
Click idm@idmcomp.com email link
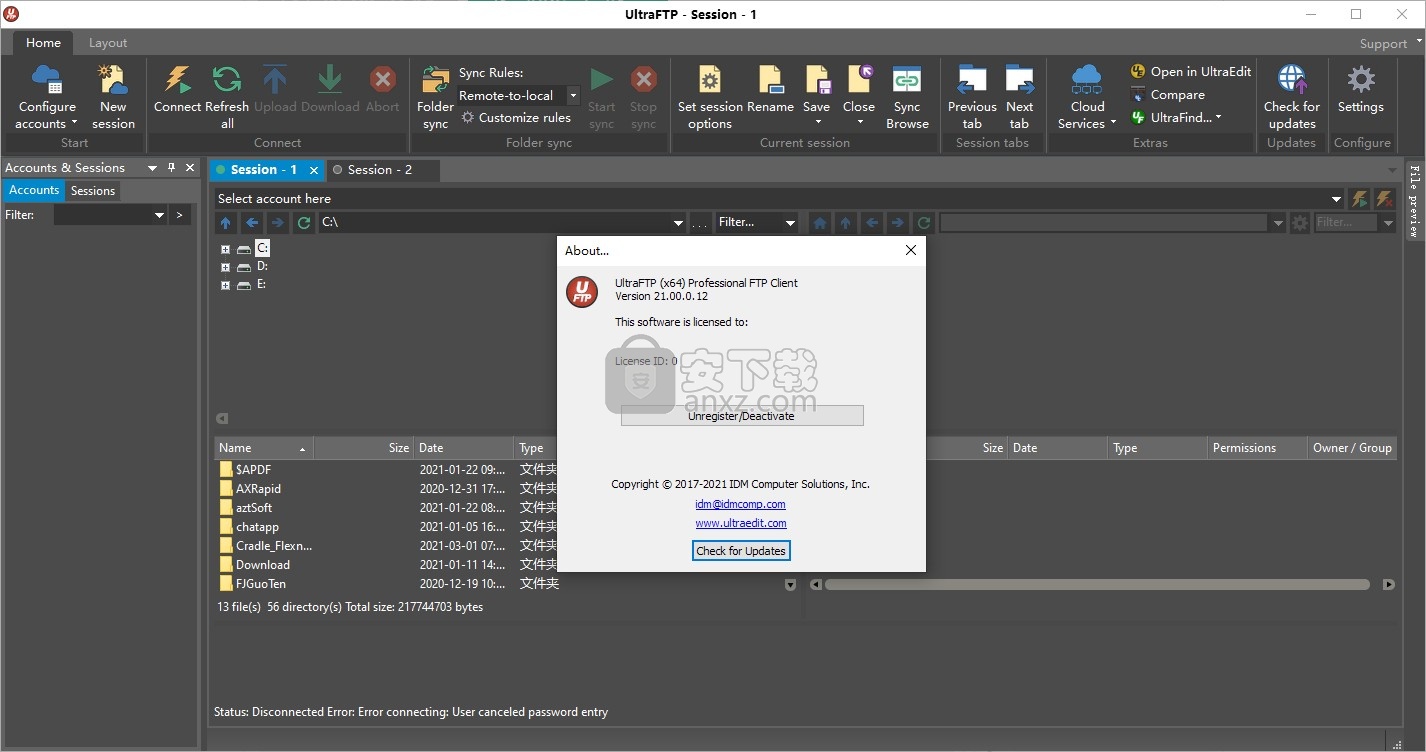click(741, 504)
